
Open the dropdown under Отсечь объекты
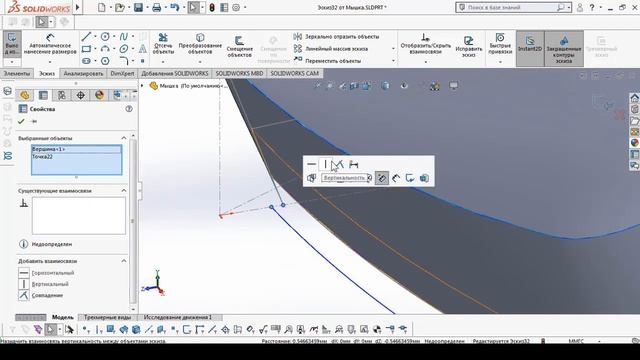click(x=163, y=62)
